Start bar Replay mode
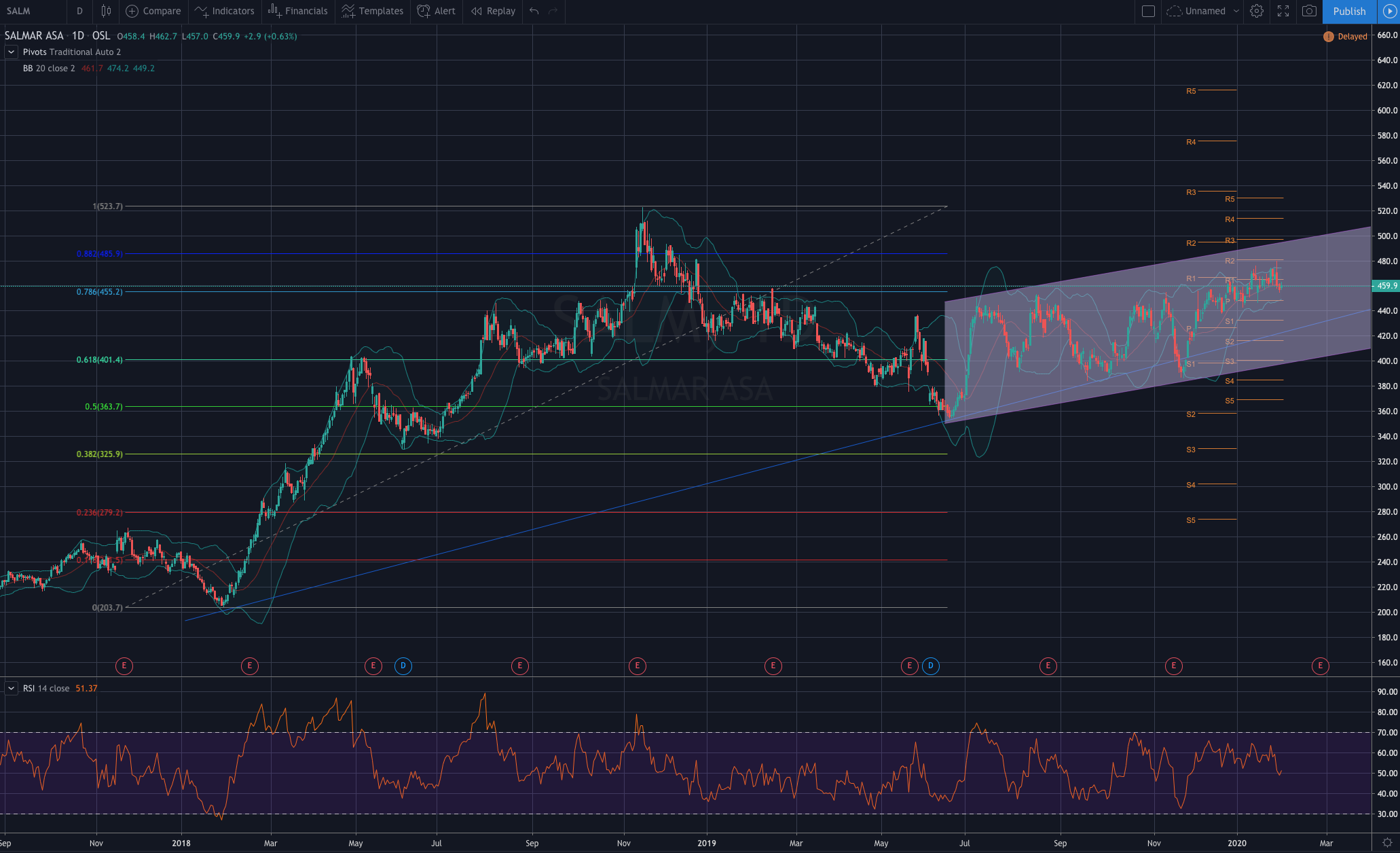 [x=494, y=11]
